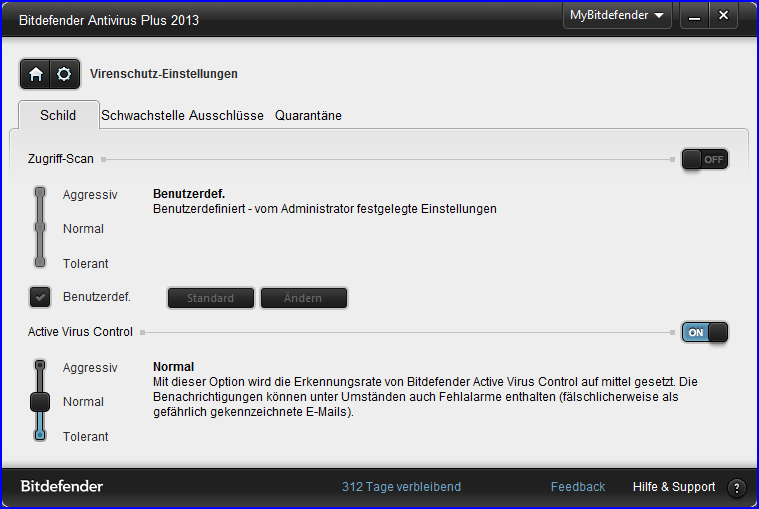Switch to the Schild tab
The width and height of the screenshot is (759, 509).
pyautogui.click(x=58, y=115)
